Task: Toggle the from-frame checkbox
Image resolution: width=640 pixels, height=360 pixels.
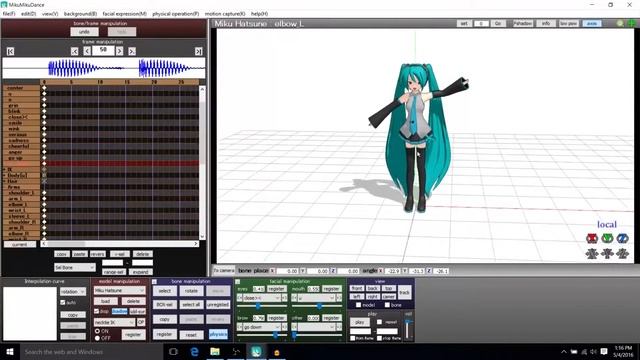Action: point(353,338)
